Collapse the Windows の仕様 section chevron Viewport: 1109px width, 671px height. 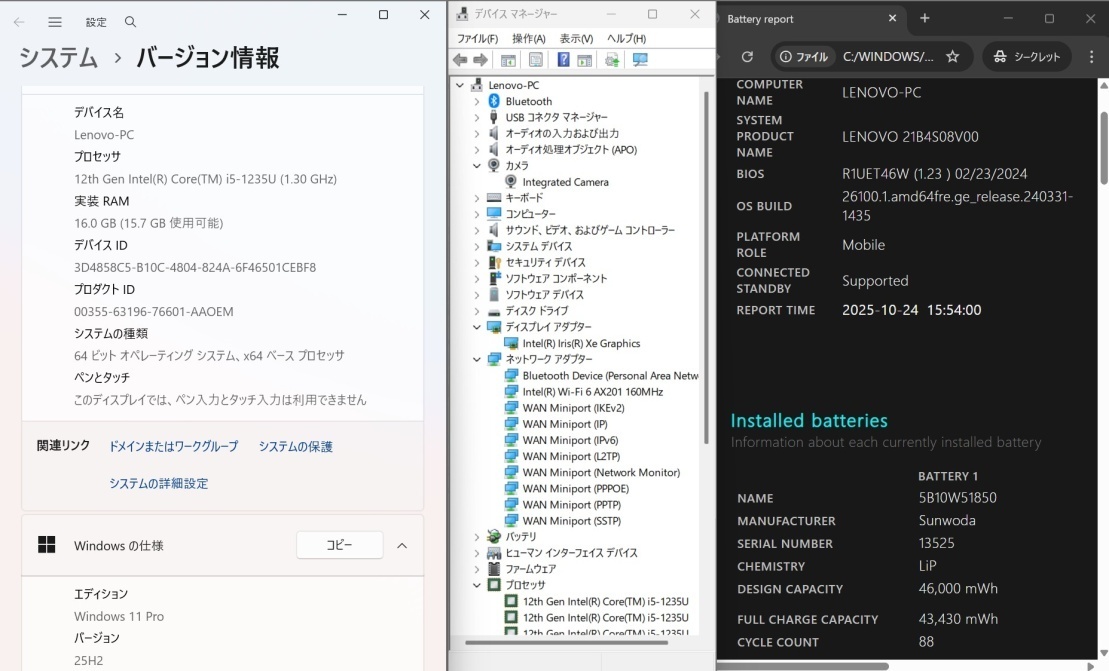tap(402, 545)
